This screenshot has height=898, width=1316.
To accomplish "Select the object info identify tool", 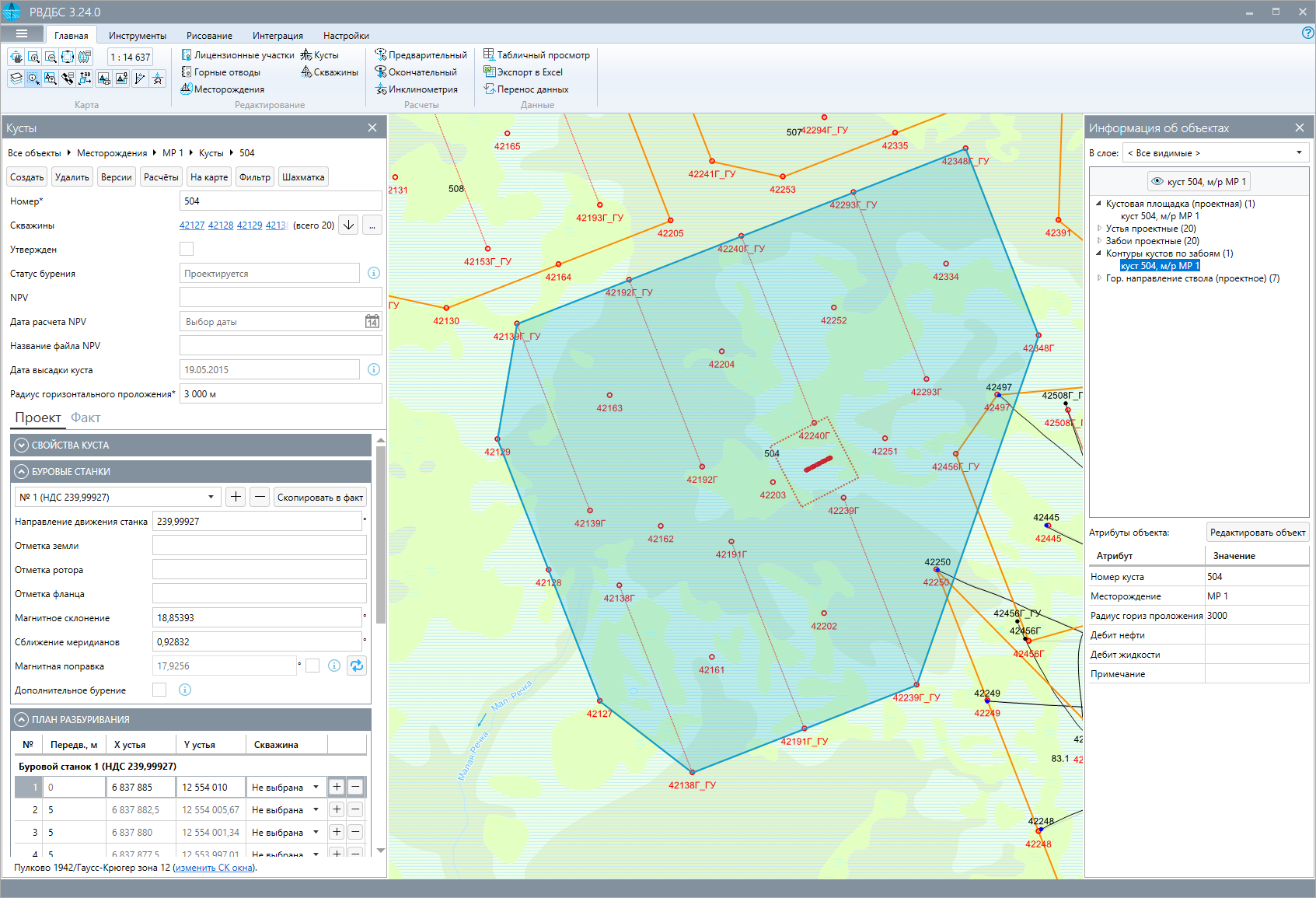I will (x=33, y=78).
